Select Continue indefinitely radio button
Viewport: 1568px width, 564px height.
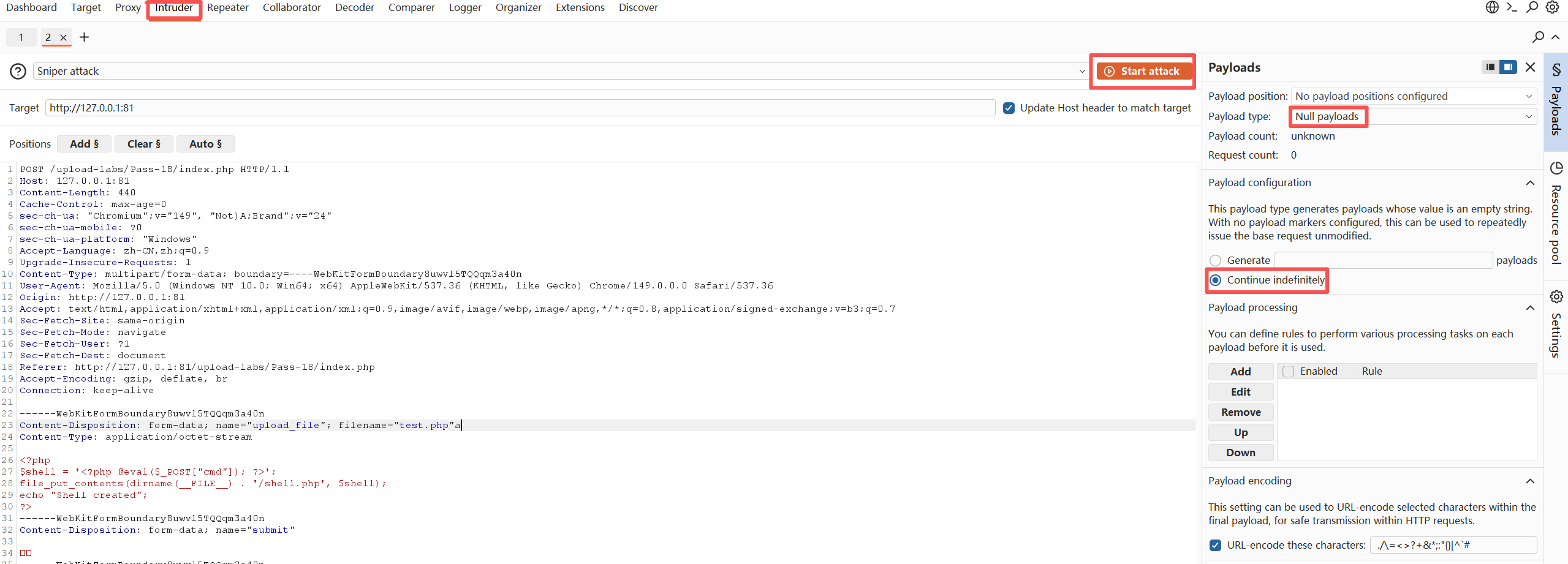[x=1216, y=280]
